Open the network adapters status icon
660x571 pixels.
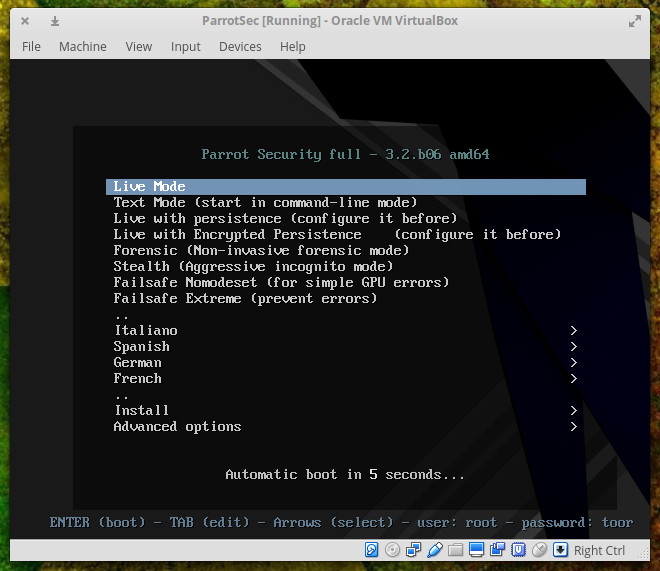click(x=413, y=550)
